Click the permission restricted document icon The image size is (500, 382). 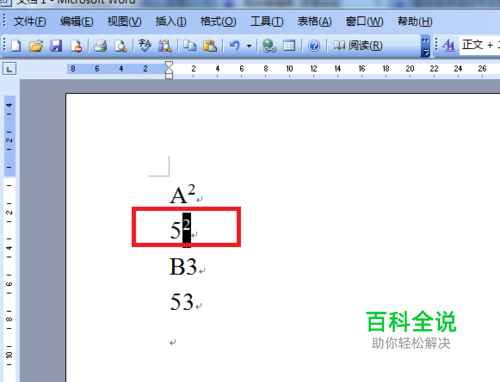coord(76,46)
